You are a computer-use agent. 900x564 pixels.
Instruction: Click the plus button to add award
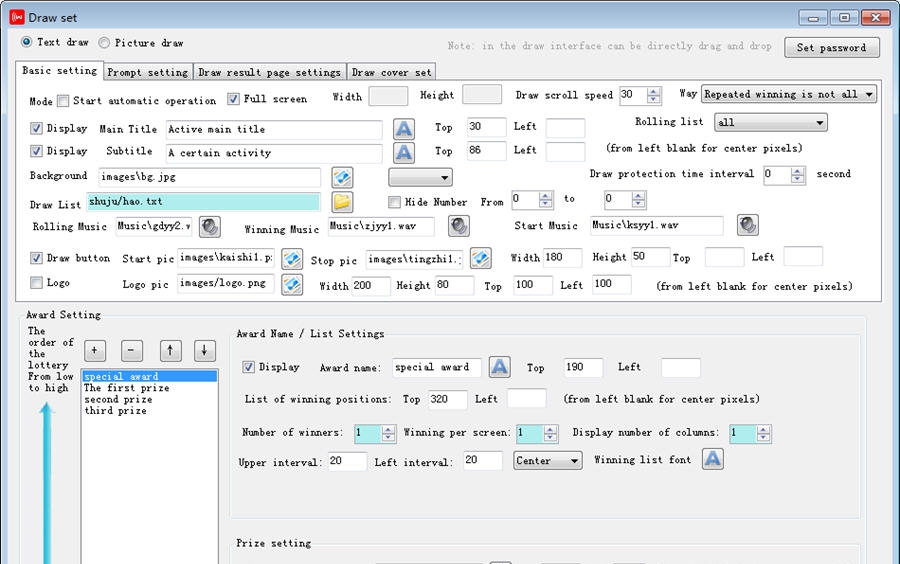click(x=95, y=350)
